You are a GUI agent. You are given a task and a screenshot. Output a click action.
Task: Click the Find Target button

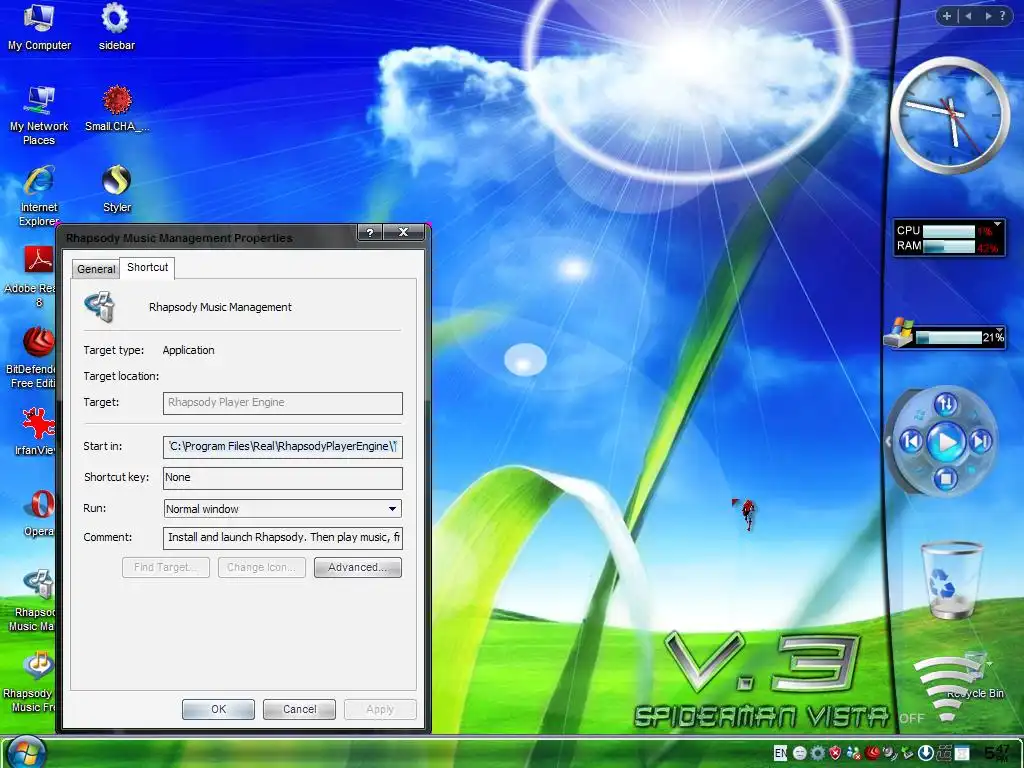tap(166, 568)
